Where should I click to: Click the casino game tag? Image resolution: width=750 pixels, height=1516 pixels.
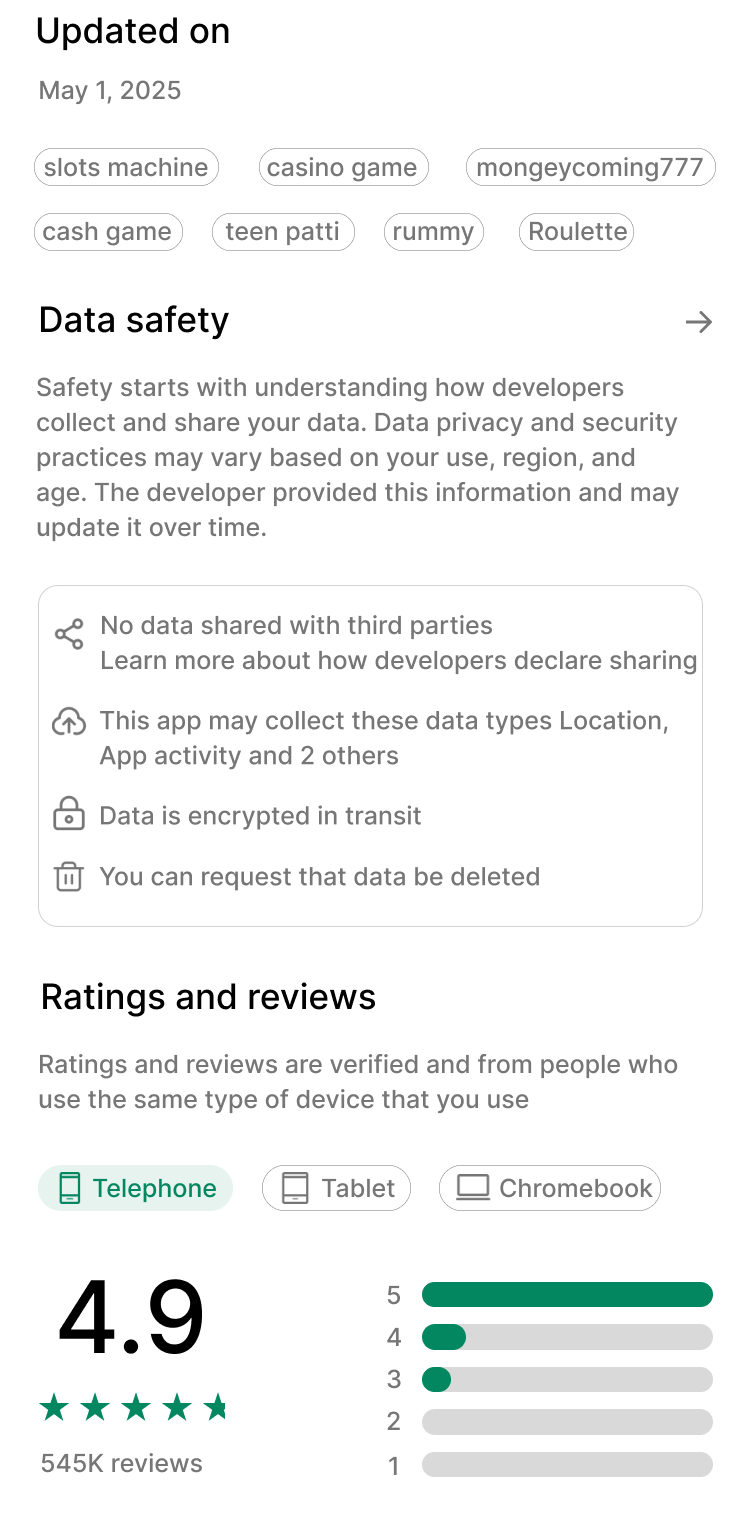coord(343,167)
